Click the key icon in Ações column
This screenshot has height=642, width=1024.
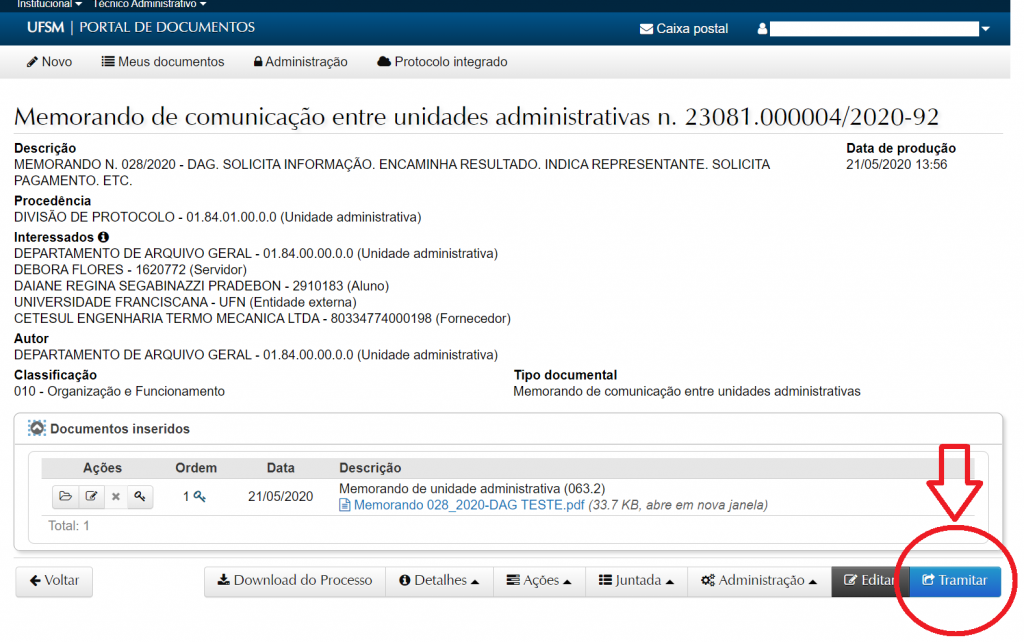(x=140, y=496)
